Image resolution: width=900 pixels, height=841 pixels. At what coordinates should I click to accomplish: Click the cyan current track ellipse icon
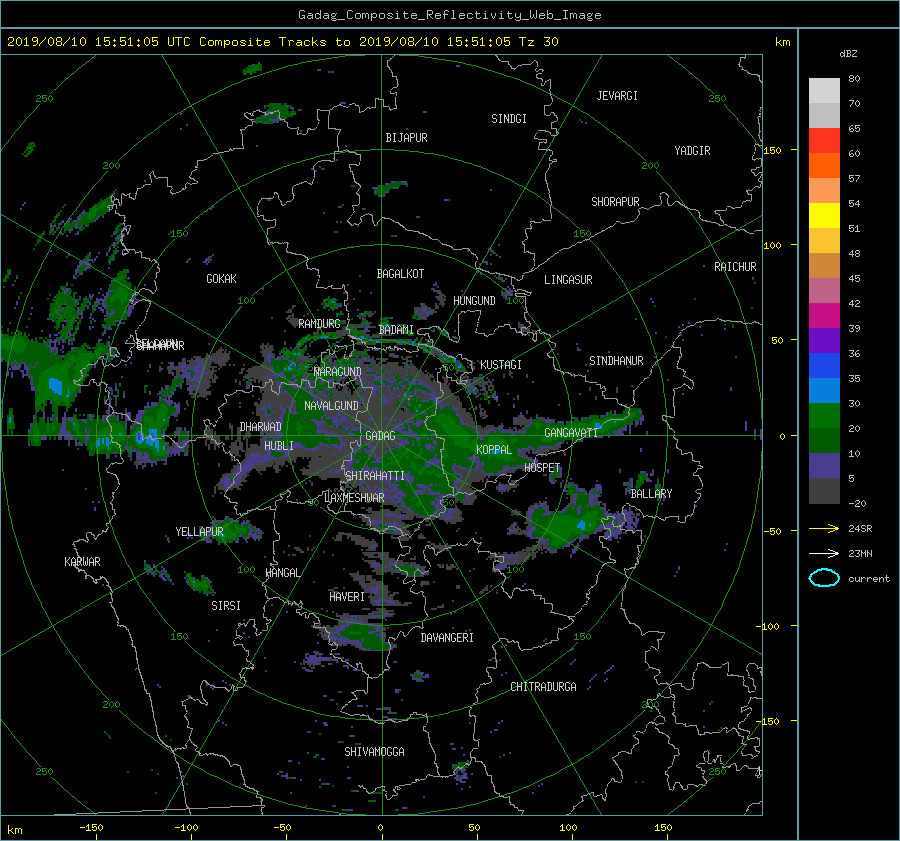coord(824,578)
